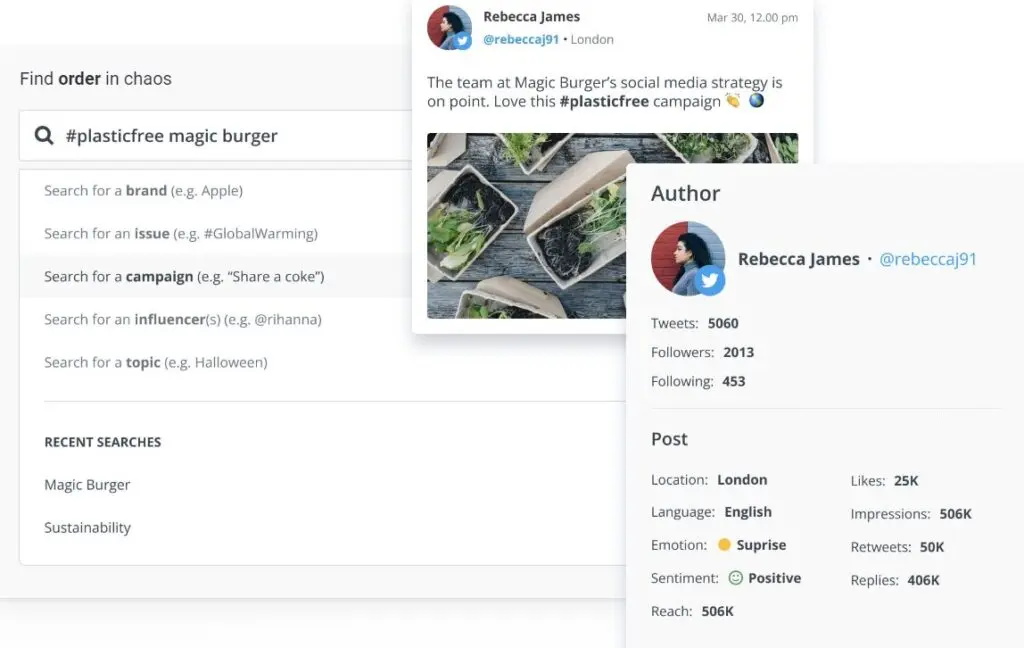Click the clapping hands emoji in the tweet
This screenshot has width=1024, height=648.
click(733, 101)
